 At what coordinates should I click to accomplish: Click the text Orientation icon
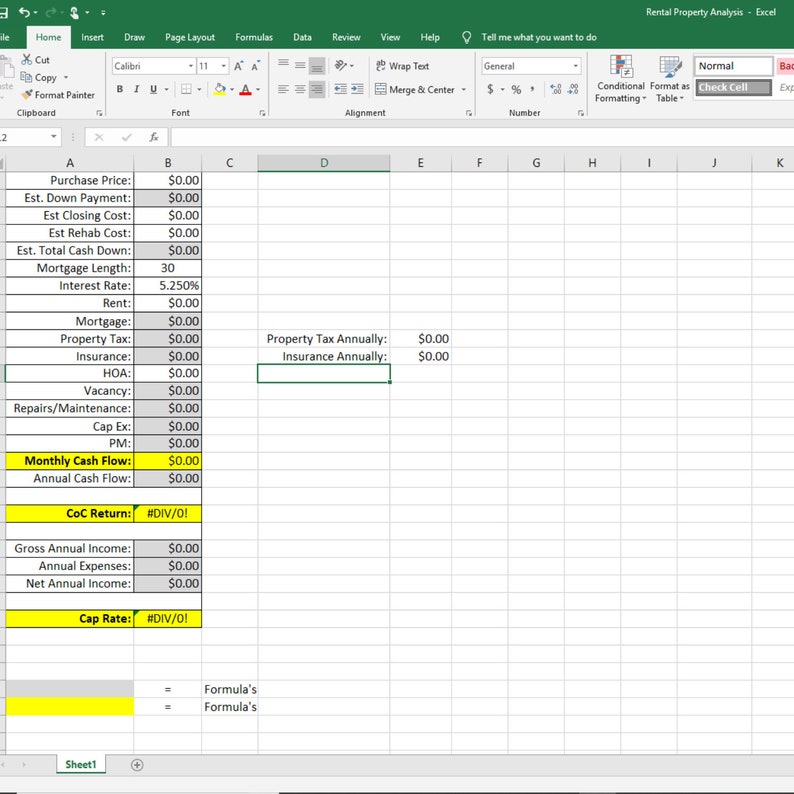coord(341,65)
